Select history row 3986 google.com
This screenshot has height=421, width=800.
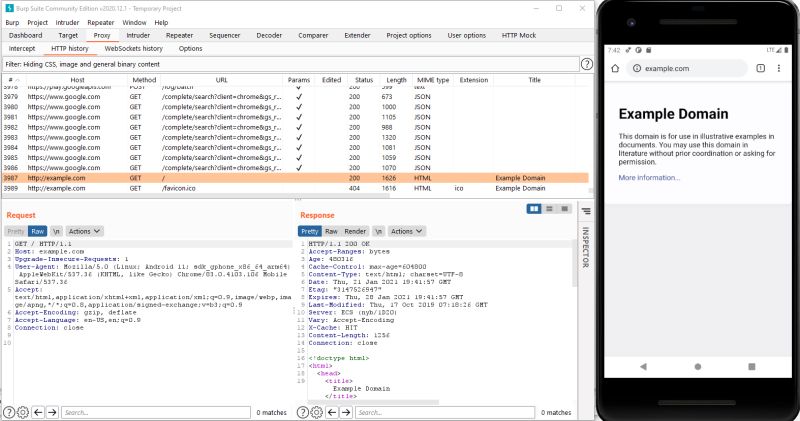[x=296, y=168]
